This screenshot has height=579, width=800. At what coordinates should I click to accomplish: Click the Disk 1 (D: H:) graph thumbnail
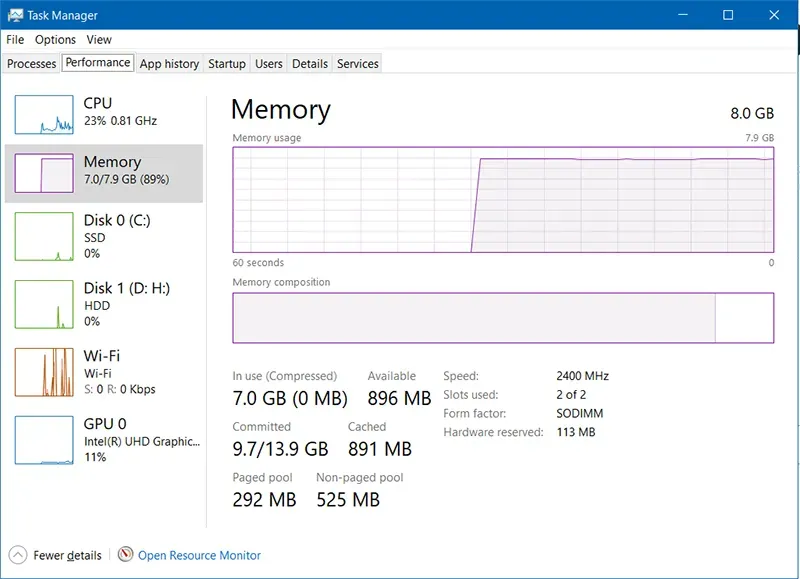(x=44, y=305)
